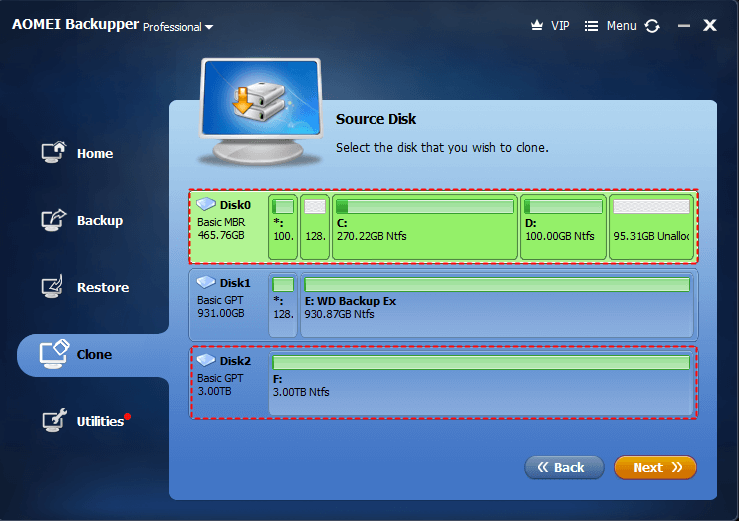Select the 95.31GB Unallocated space
This screenshot has width=739, height=521.
[651, 227]
